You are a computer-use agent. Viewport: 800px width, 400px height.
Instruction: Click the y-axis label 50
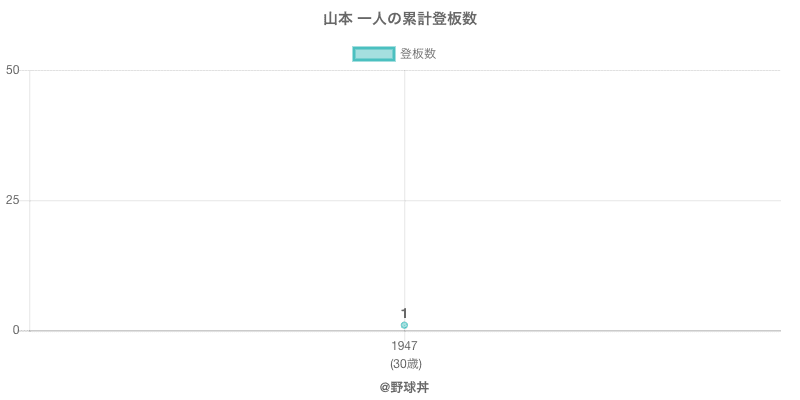12,70
